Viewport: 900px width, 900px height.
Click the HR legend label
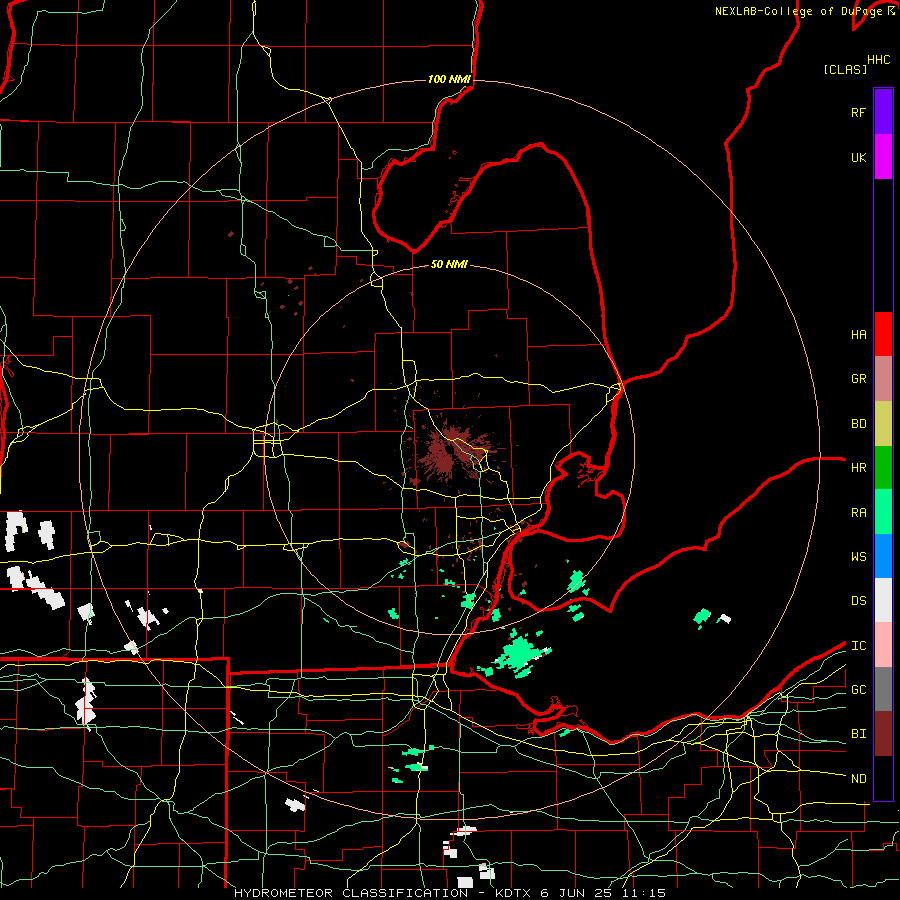858,468
